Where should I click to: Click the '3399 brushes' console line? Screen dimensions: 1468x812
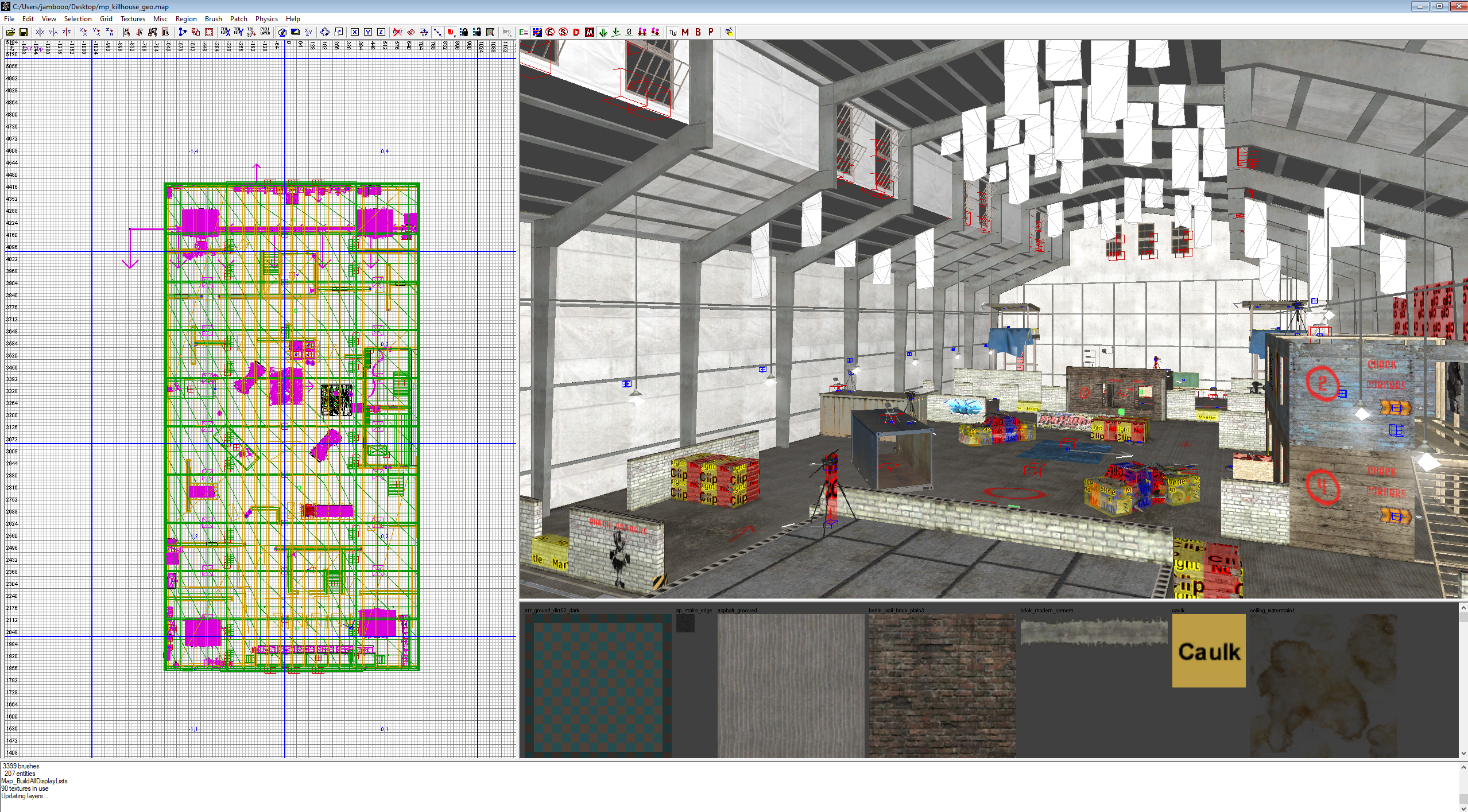(21, 766)
